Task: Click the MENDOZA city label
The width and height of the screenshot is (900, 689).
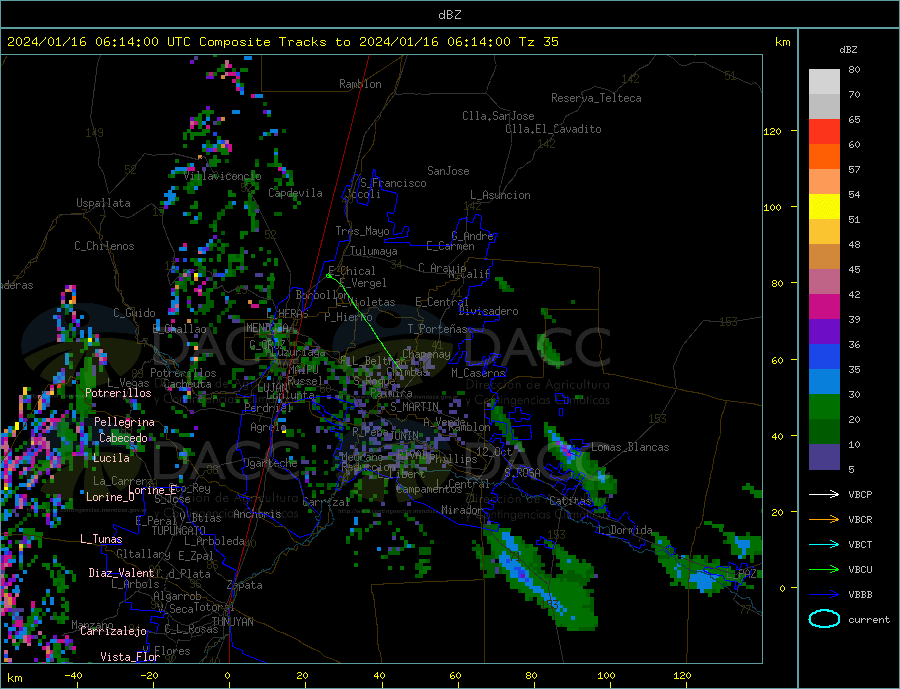Action: tap(271, 328)
